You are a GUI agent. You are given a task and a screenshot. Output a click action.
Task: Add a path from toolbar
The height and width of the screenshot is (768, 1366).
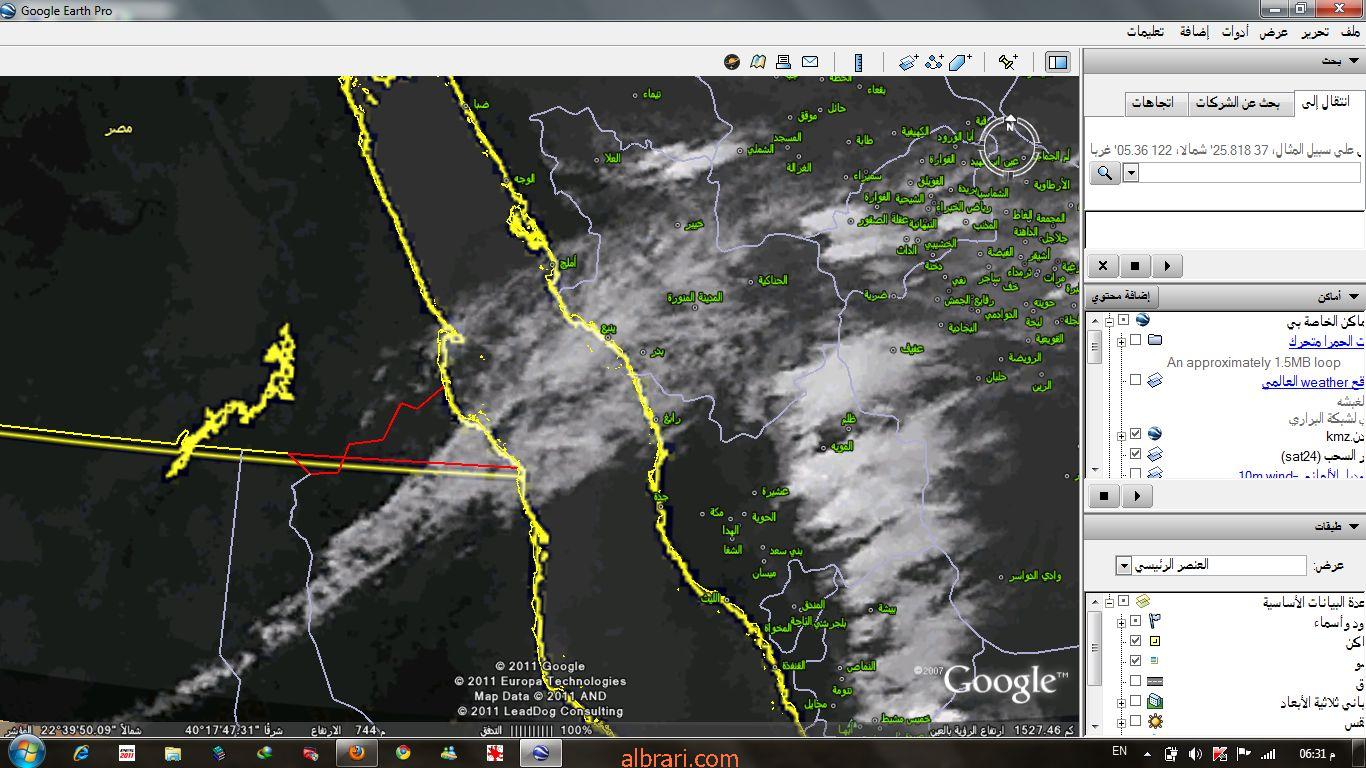point(935,62)
